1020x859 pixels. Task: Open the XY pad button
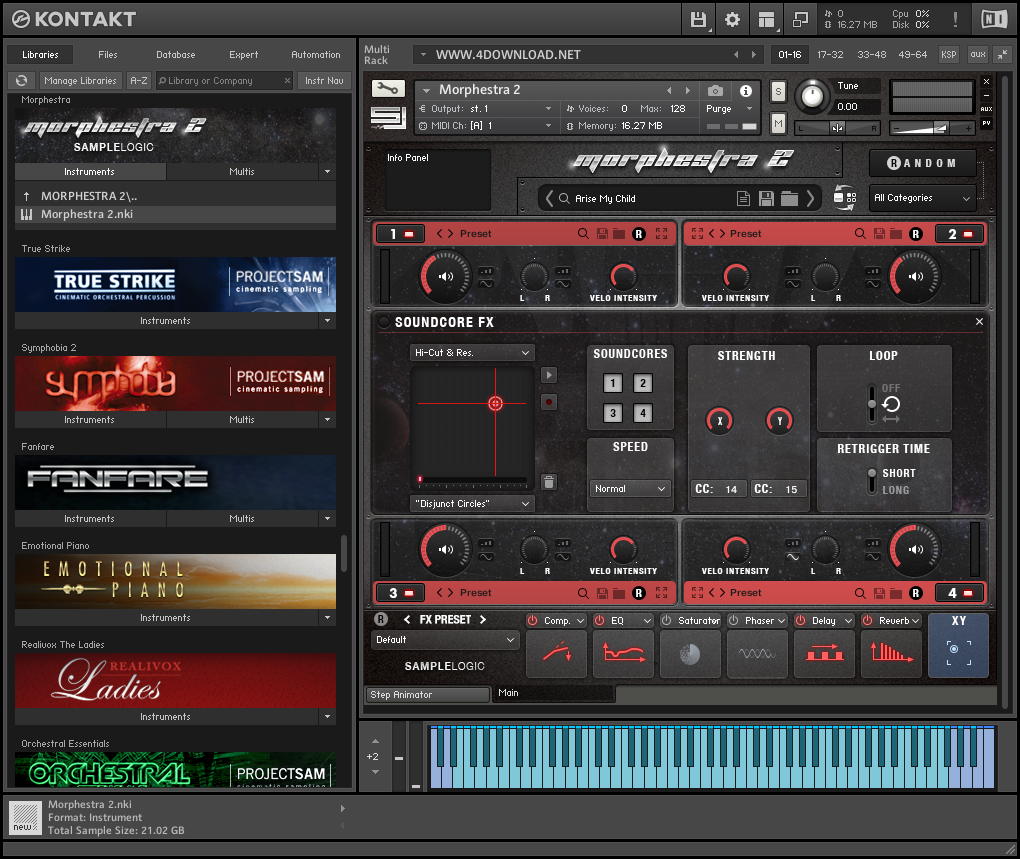(958, 646)
